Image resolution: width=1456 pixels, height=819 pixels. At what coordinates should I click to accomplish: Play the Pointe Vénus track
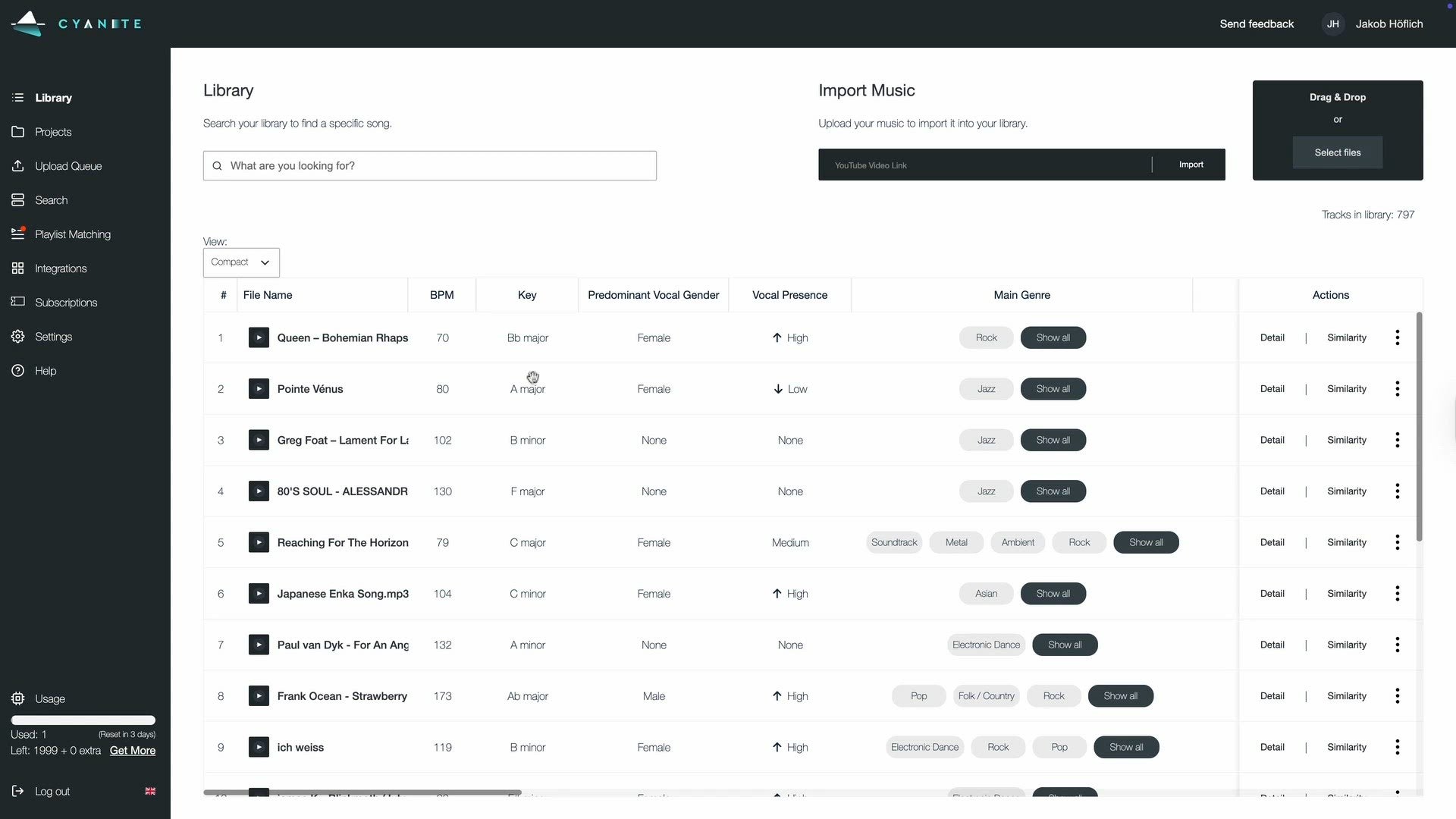(259, 389)
